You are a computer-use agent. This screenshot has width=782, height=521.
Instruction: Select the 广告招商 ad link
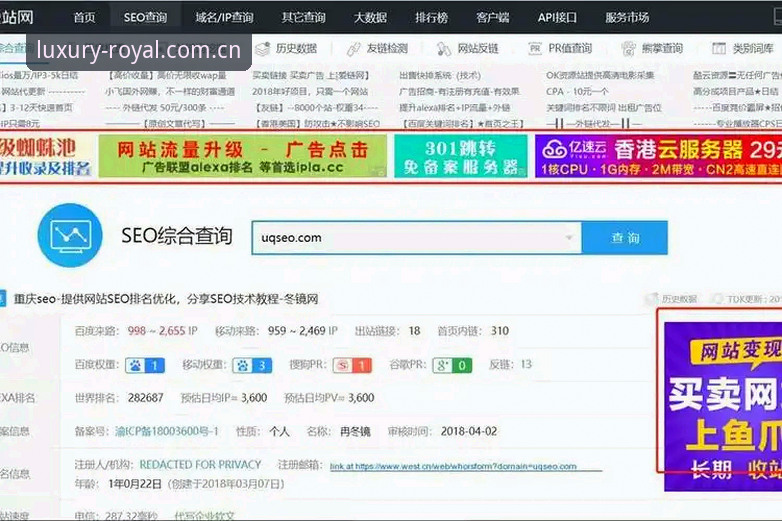point(459,92)
